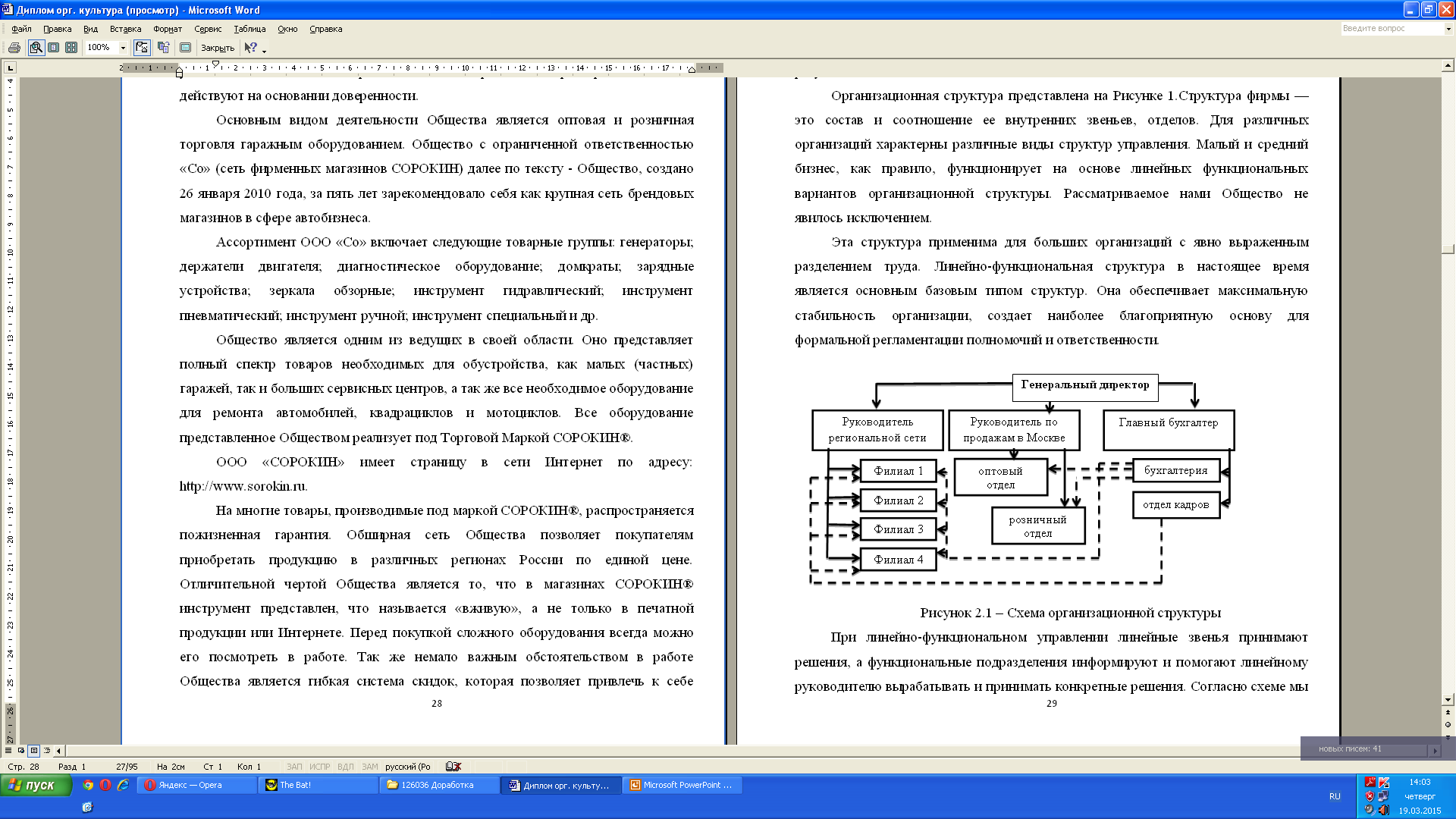Launch Opera from quick launch
This screenshot has width=1456, height=819.
(x=105, y=785)
